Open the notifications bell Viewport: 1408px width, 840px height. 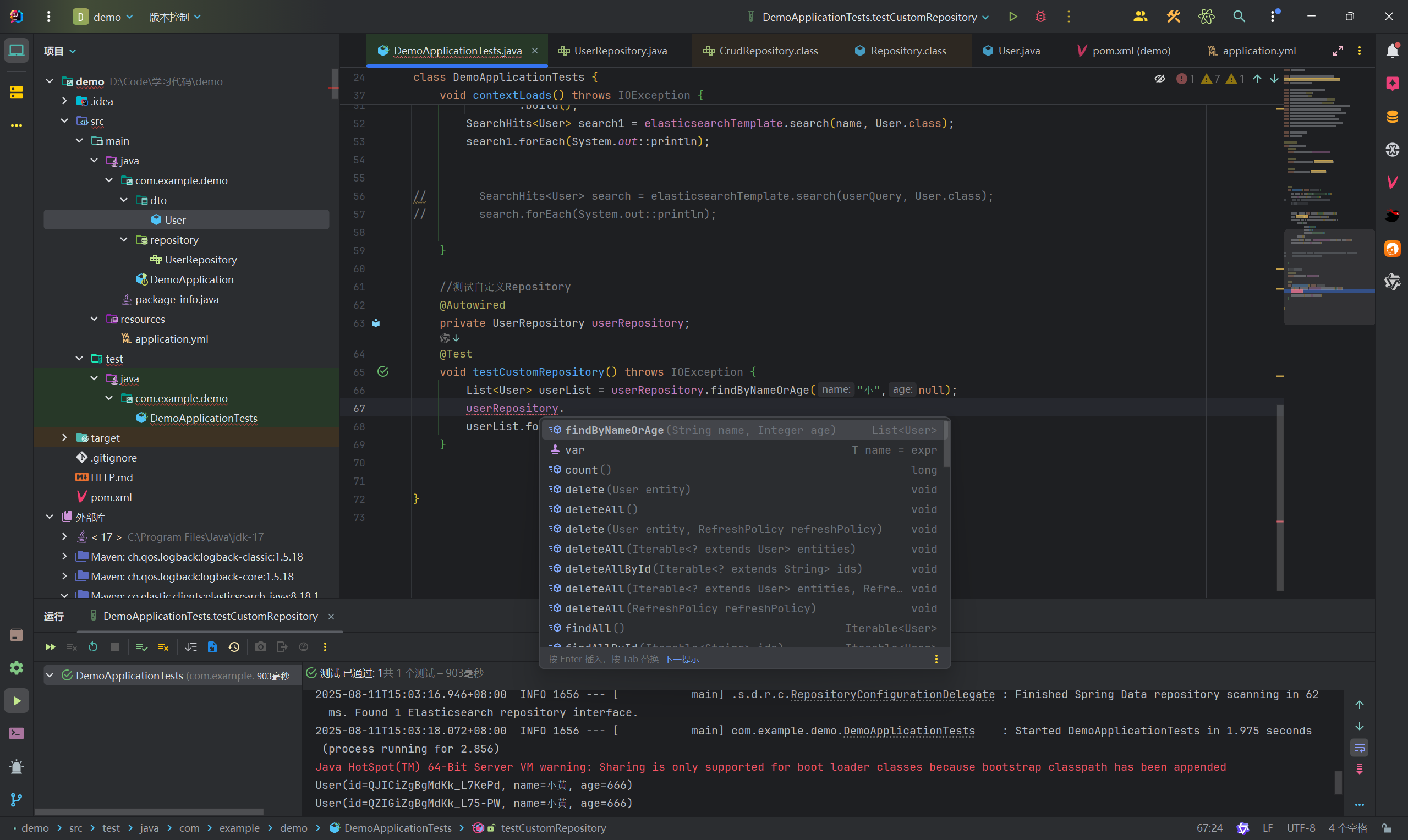1392,51
